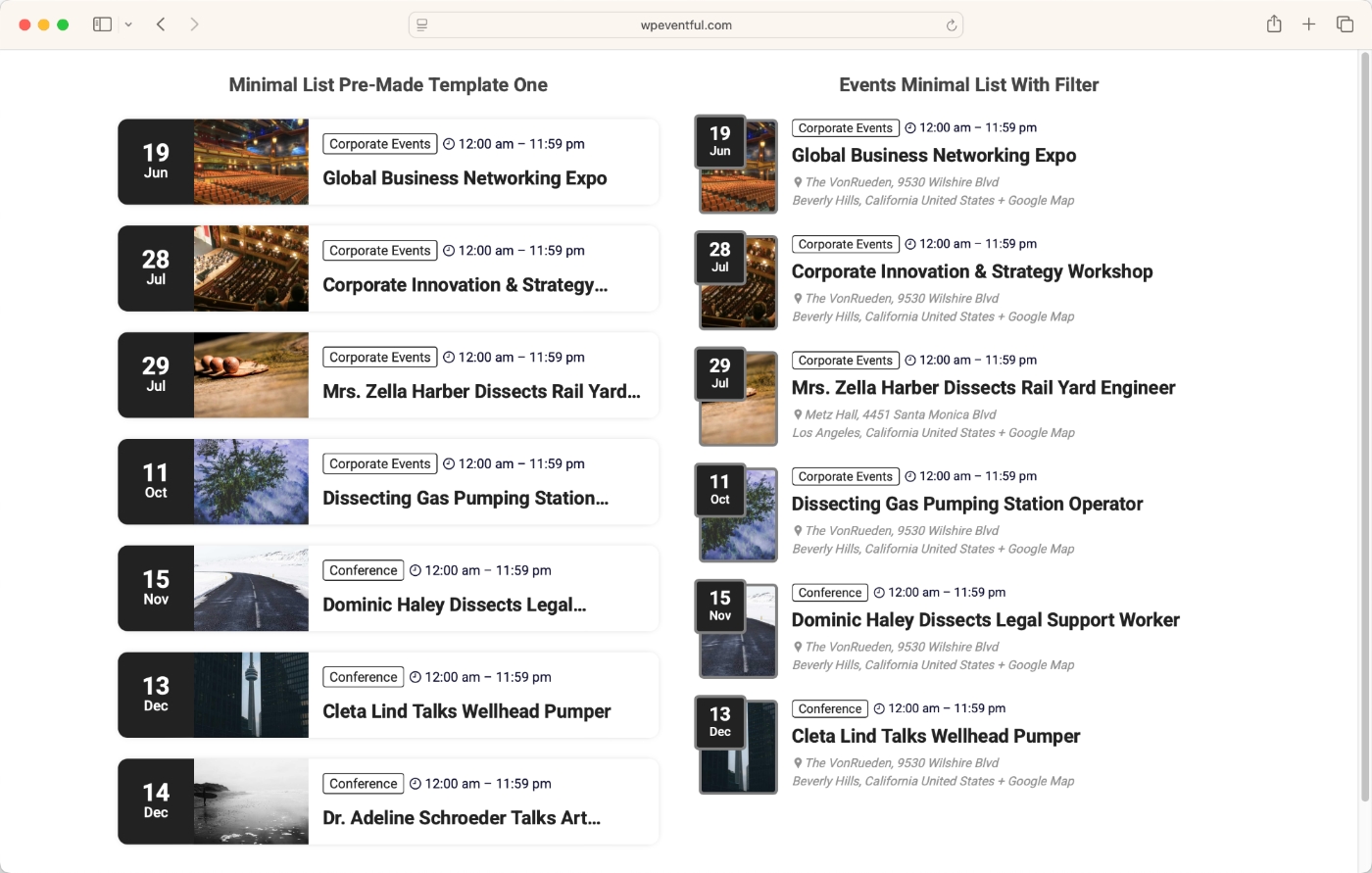Click Conference tag on Dr. Adeline Schroeder card
The width and height of the screenshot is (1372, 873).
[x=364, y=785]
